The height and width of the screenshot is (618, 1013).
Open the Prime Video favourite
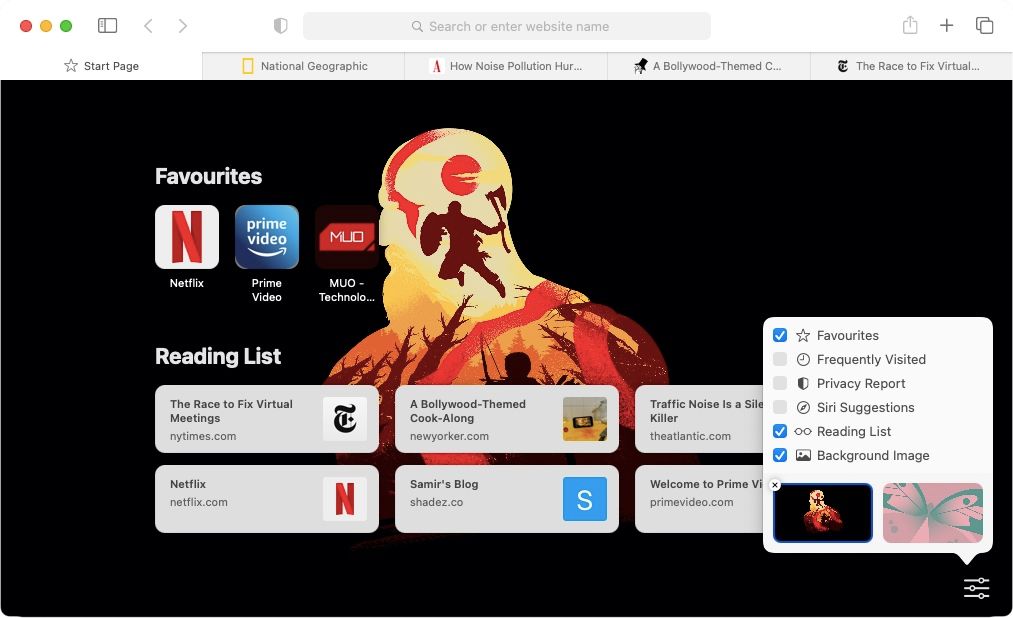click(x=266, y=237)
